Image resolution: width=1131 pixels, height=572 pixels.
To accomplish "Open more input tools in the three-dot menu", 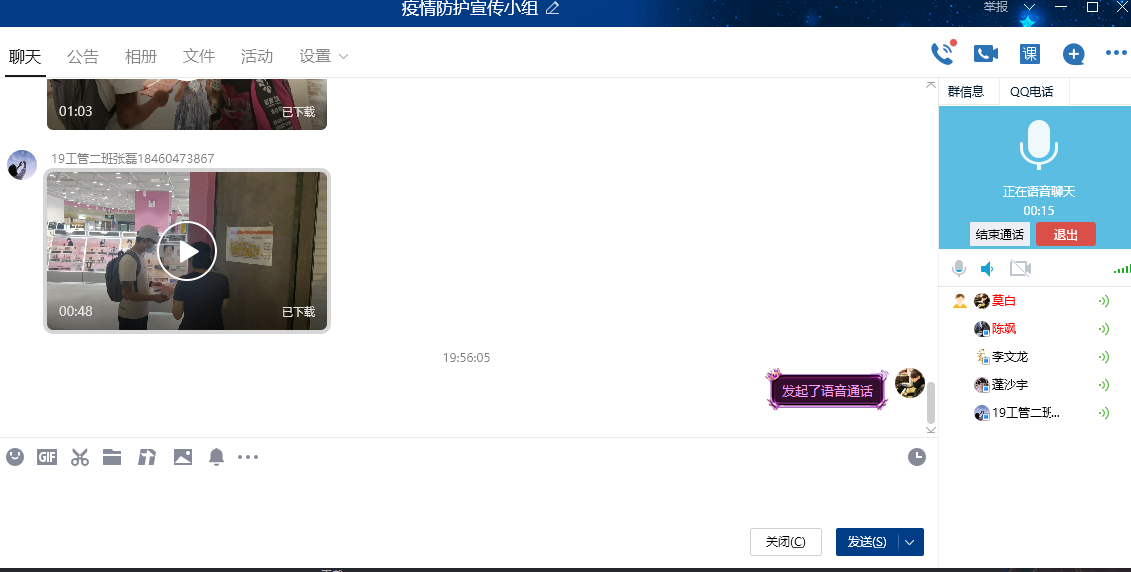I will point(247,457).
